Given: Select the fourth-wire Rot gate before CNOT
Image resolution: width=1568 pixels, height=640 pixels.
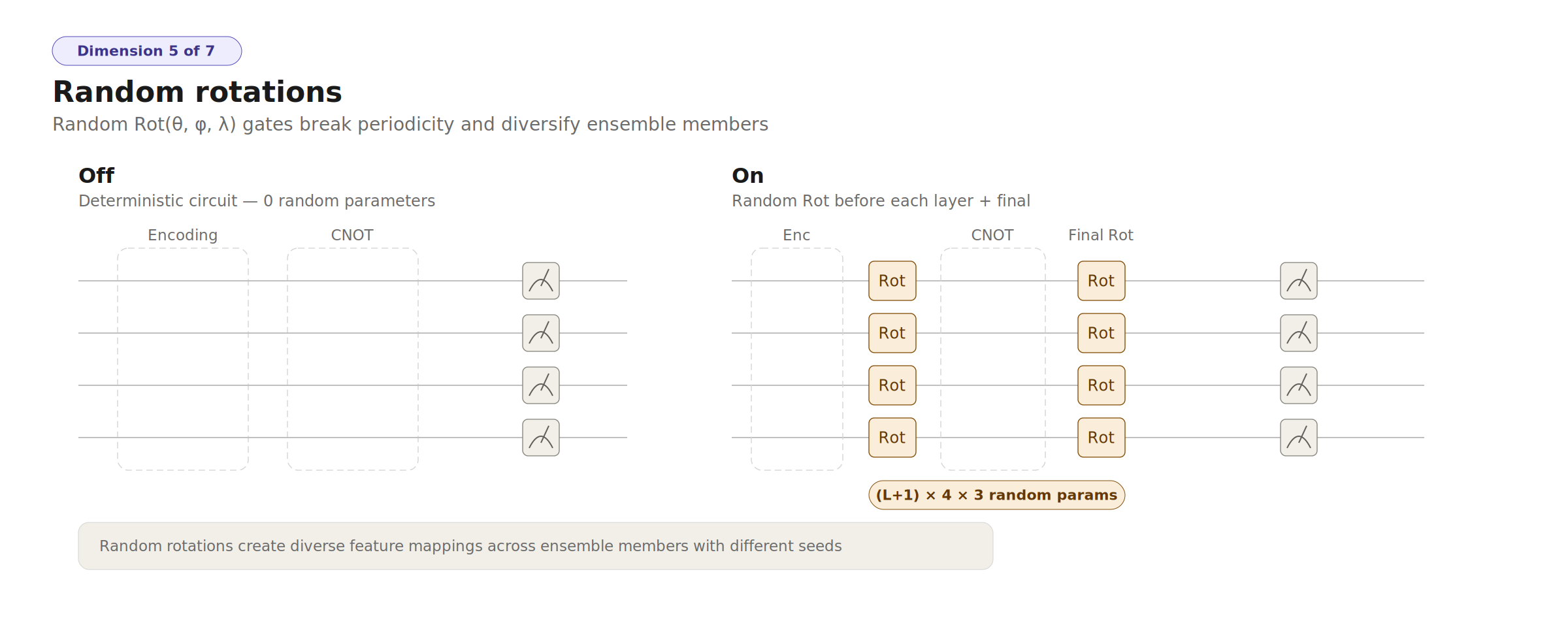Looking at the screenshot, I should pos(892,438).
